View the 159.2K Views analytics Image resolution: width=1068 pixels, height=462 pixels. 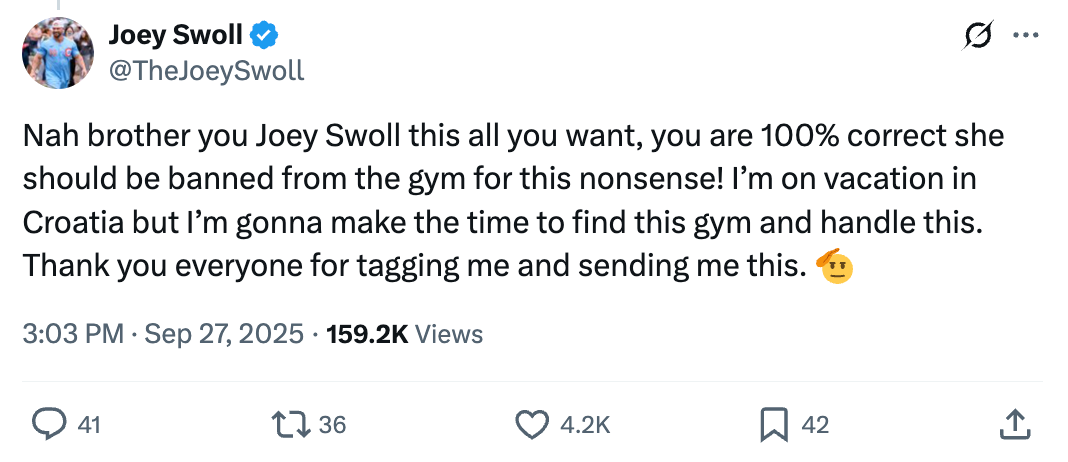pyautogui.click(x=404, y=334)
